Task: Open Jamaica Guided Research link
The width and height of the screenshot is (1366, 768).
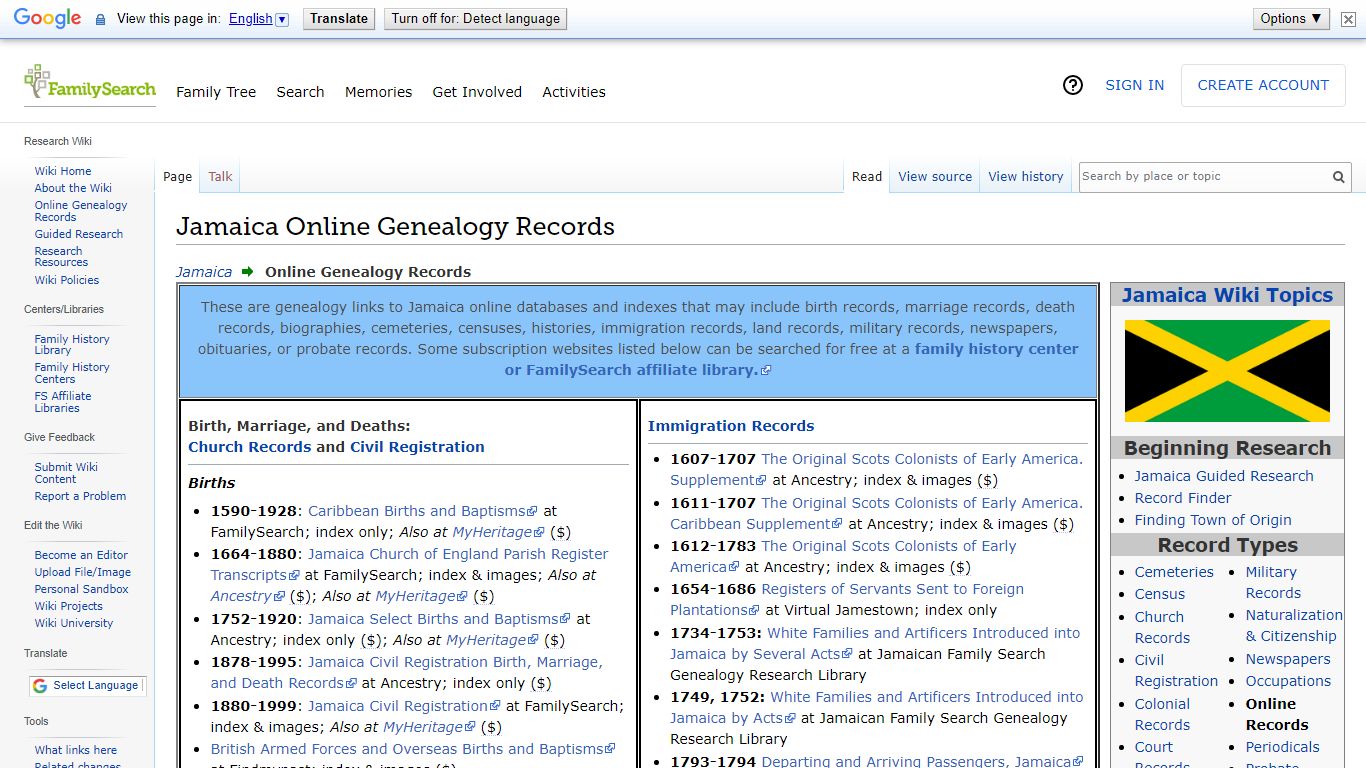Action: (x=1224, y=476)
